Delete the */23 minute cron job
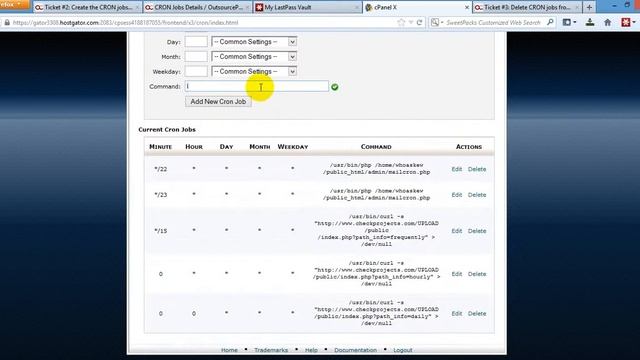The image size is (640, 360). (477, 195)
